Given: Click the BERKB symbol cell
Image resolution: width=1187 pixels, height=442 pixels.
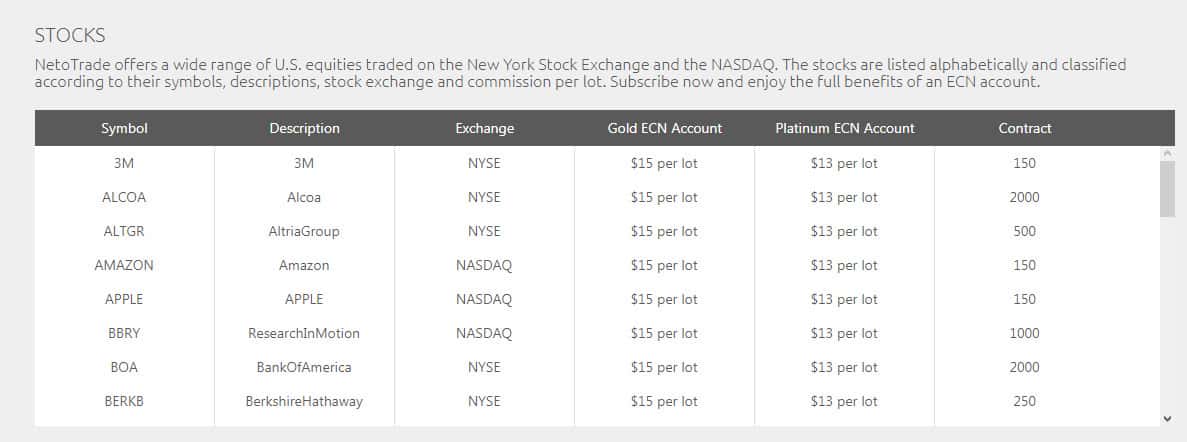Looking at the screenshot, I should point(124,401).
